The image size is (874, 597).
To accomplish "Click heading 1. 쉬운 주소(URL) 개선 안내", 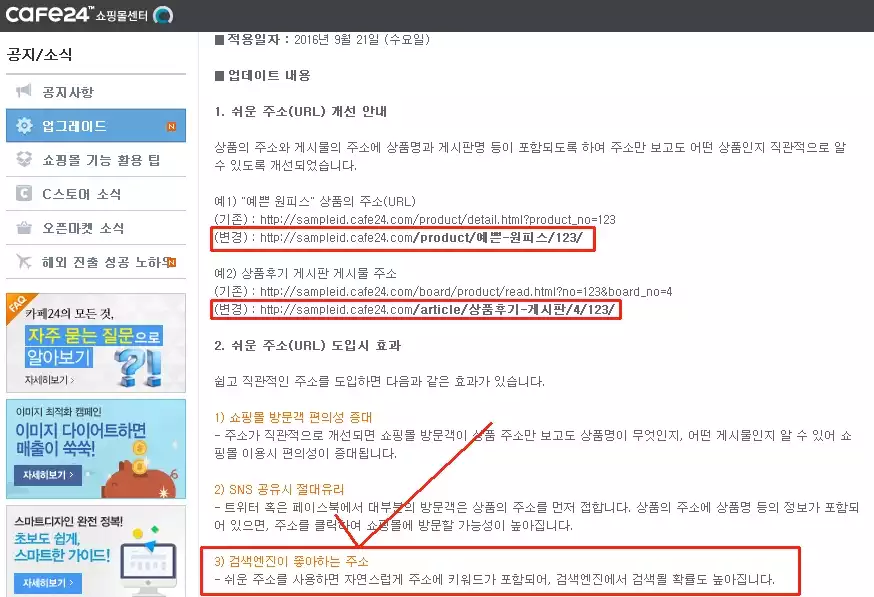I will coord(300,111).
